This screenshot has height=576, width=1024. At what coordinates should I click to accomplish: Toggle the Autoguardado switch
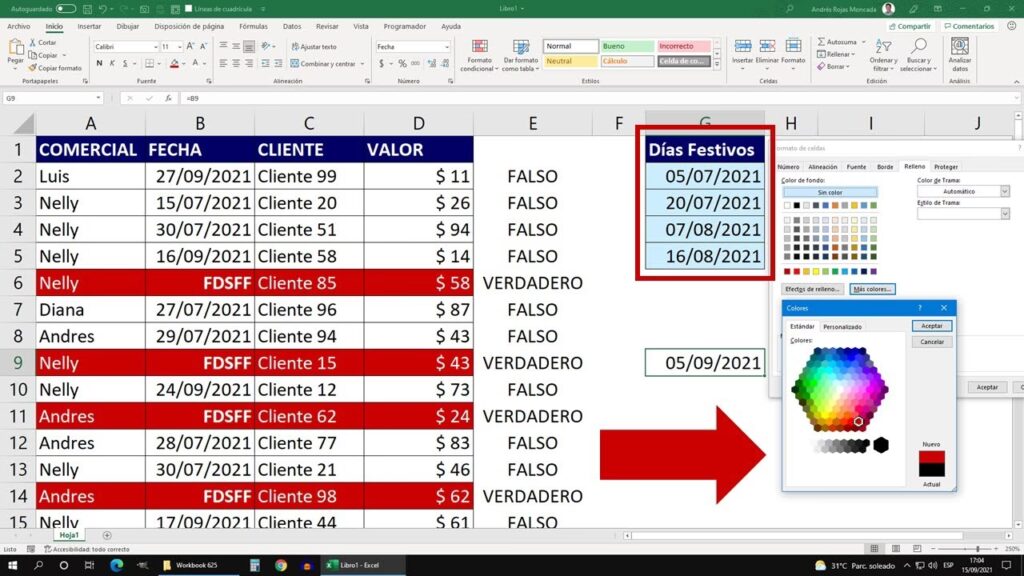66,8
